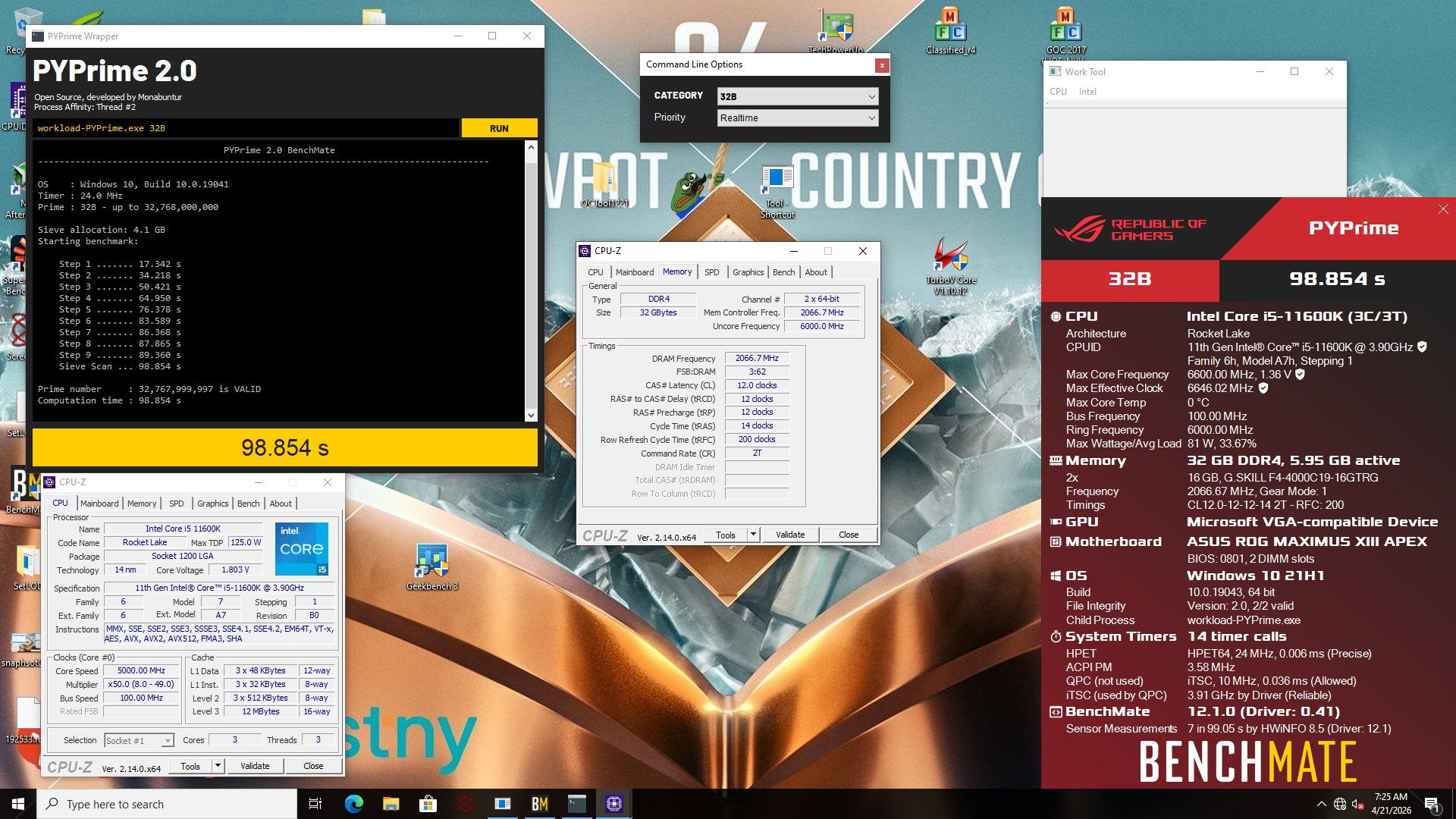Click the yellow 98.854 s result bar
The image size is (1456, 819).
(285, 448)
